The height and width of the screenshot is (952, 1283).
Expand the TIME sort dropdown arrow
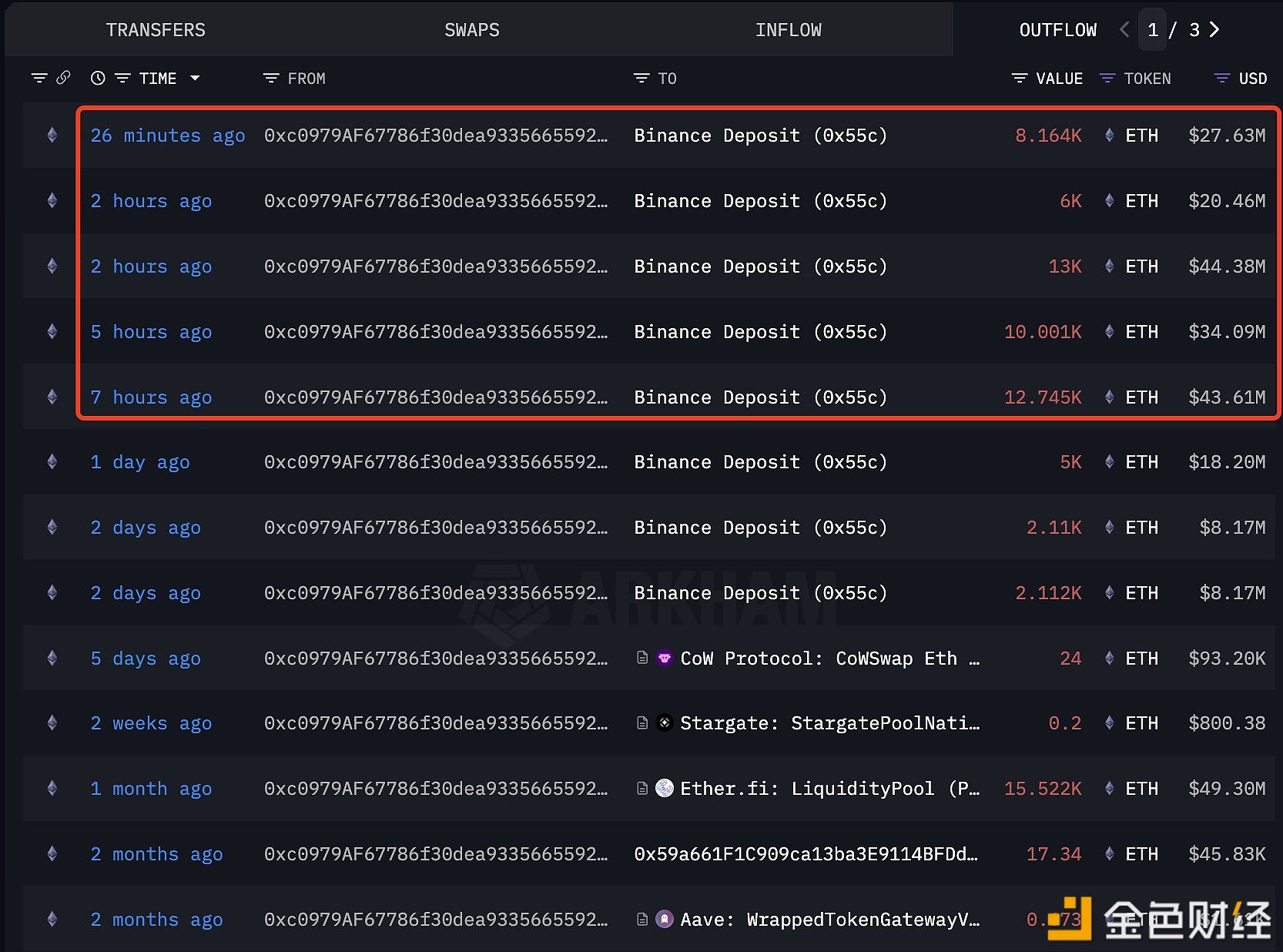[195, 78]
